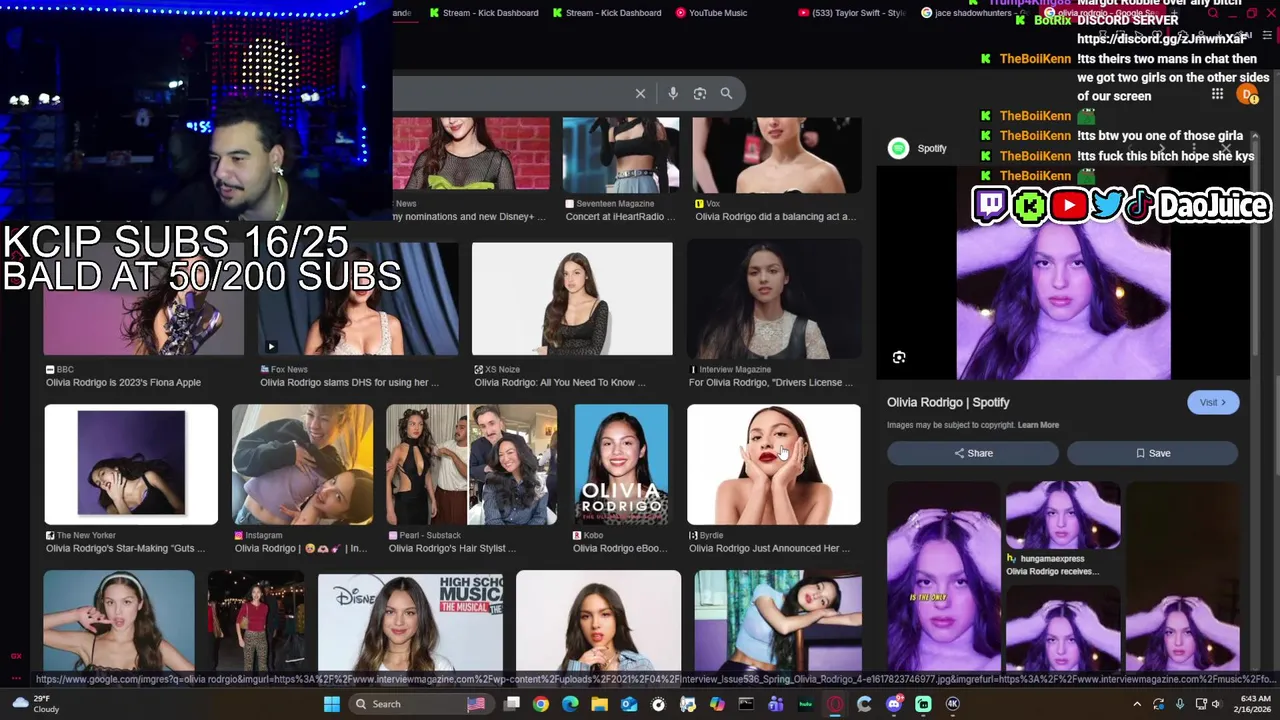Open Search by image with the lens icon

pos(700,93)
